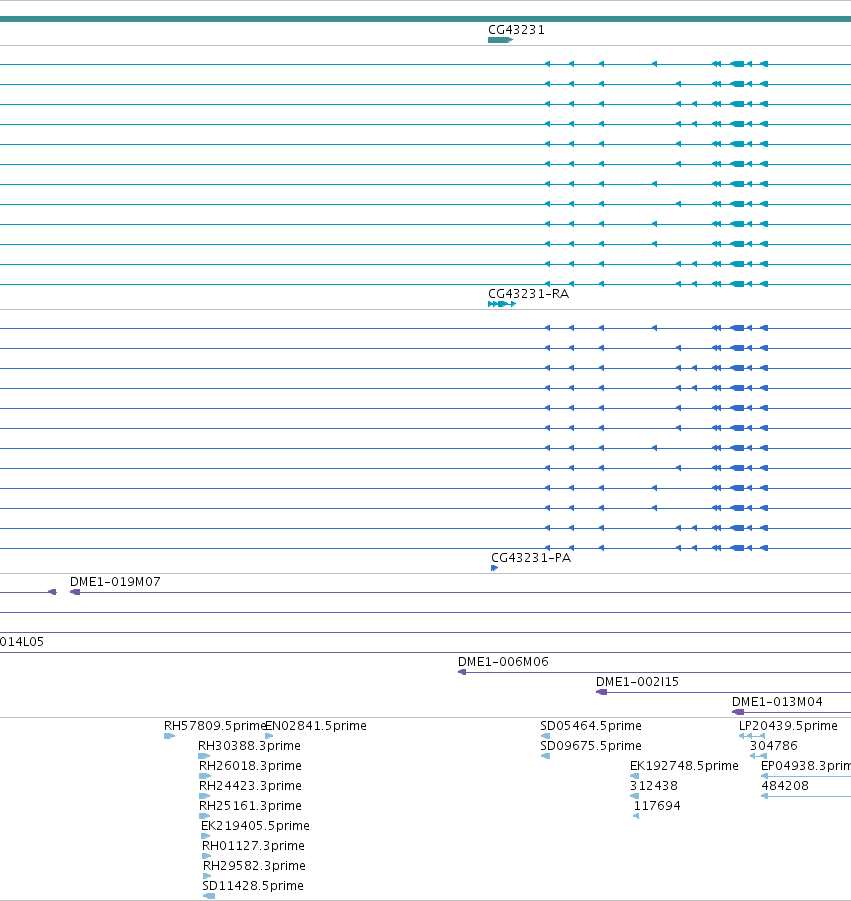Image resolution: width=851 pixels, height=901 pixels.
Task: Click the DME1-019M07 BAC label
Action: tap(115, 582)
